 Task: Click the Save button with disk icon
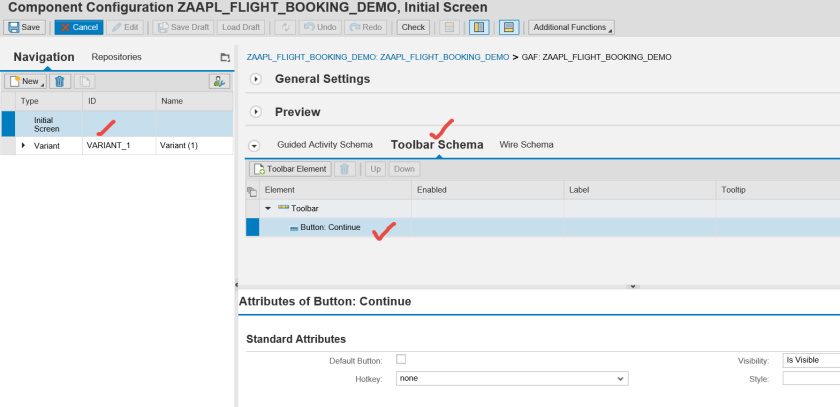25,27
